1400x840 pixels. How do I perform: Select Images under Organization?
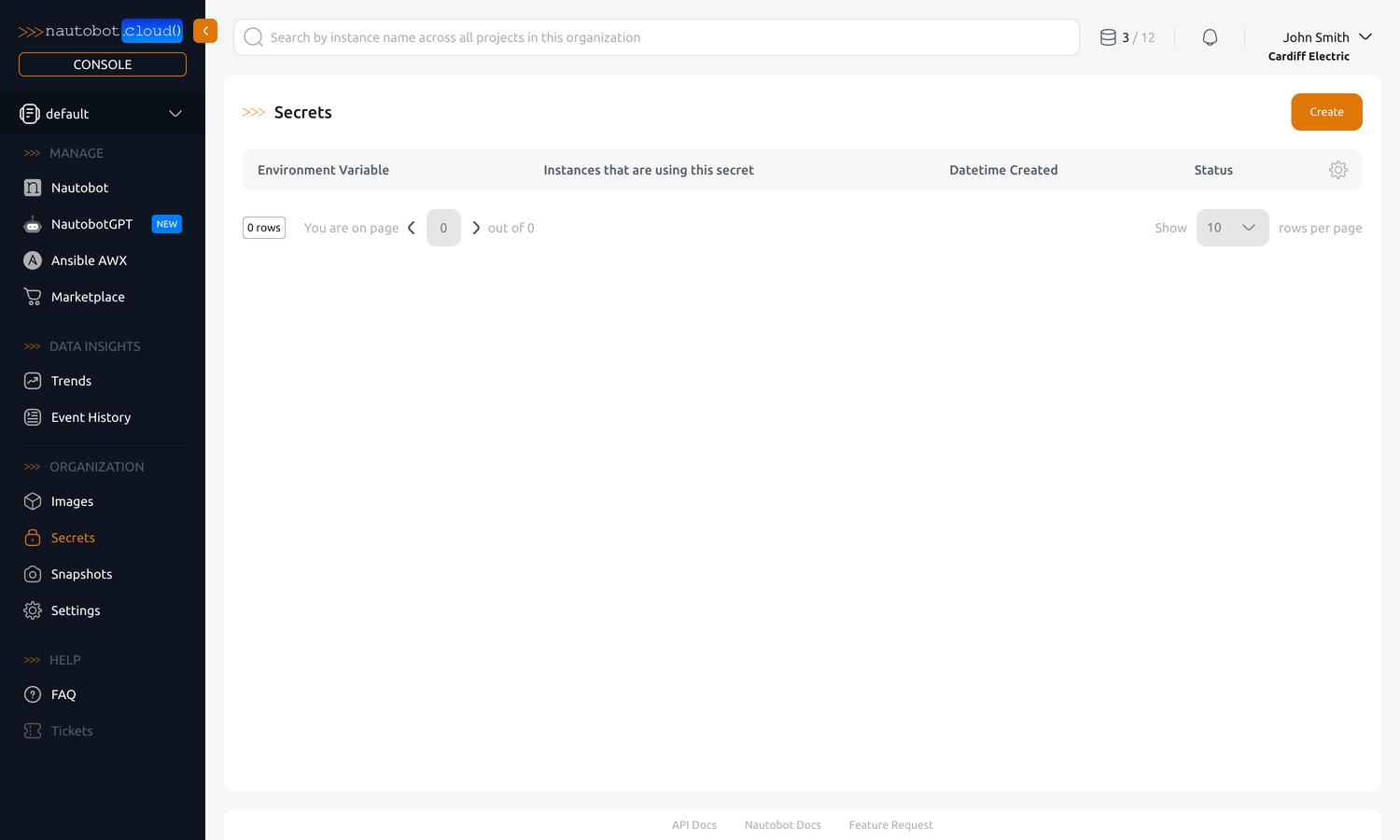(x=72, y=501)
